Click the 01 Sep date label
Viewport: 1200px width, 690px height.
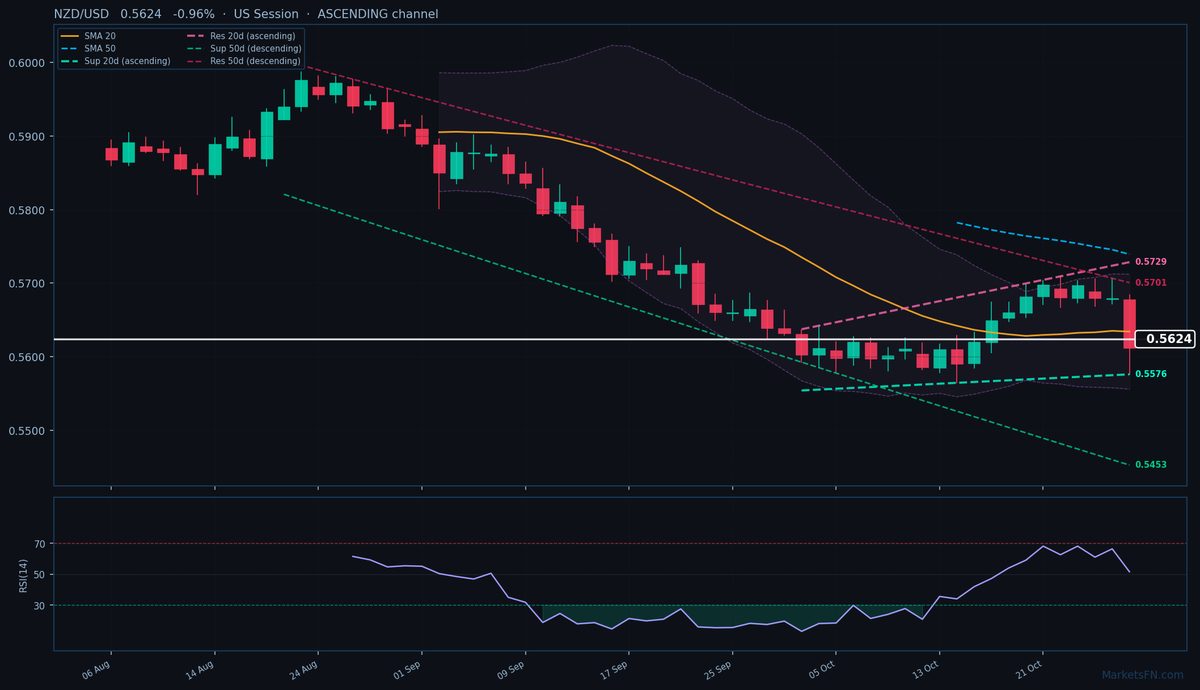pos(407,668)
